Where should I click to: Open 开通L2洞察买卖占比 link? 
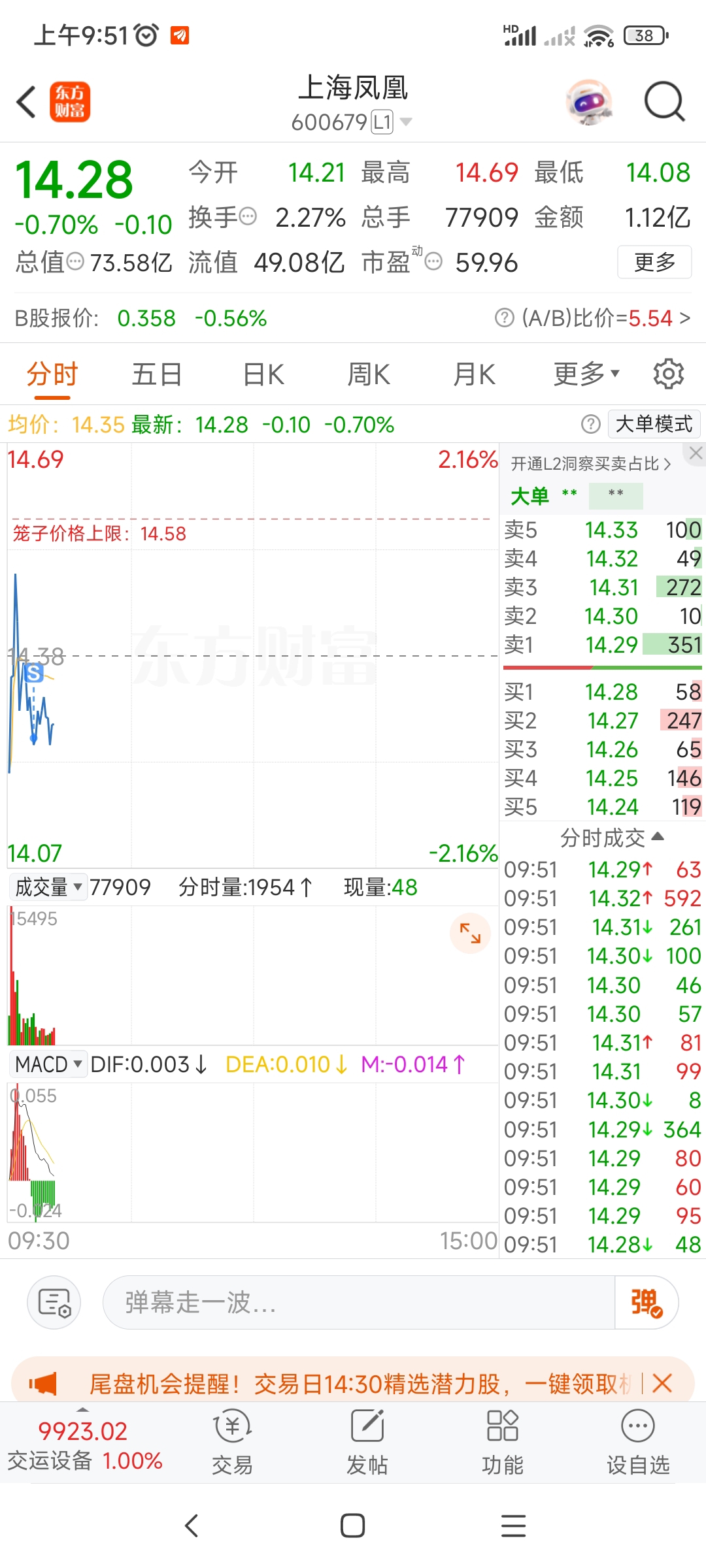click(591, 464)
